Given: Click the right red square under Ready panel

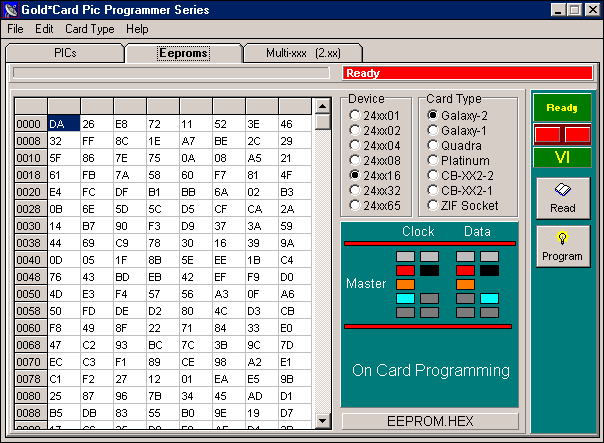Looking at the screenshot, I should [x=577, y=135].
